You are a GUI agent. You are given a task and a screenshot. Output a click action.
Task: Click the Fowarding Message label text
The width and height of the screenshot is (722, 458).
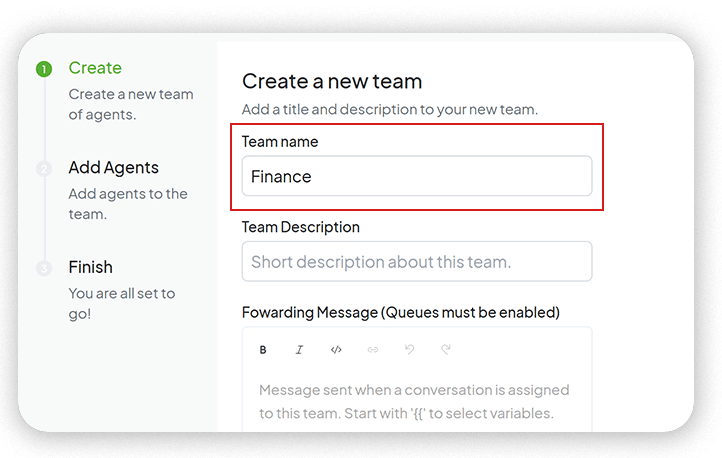(401, 312)
